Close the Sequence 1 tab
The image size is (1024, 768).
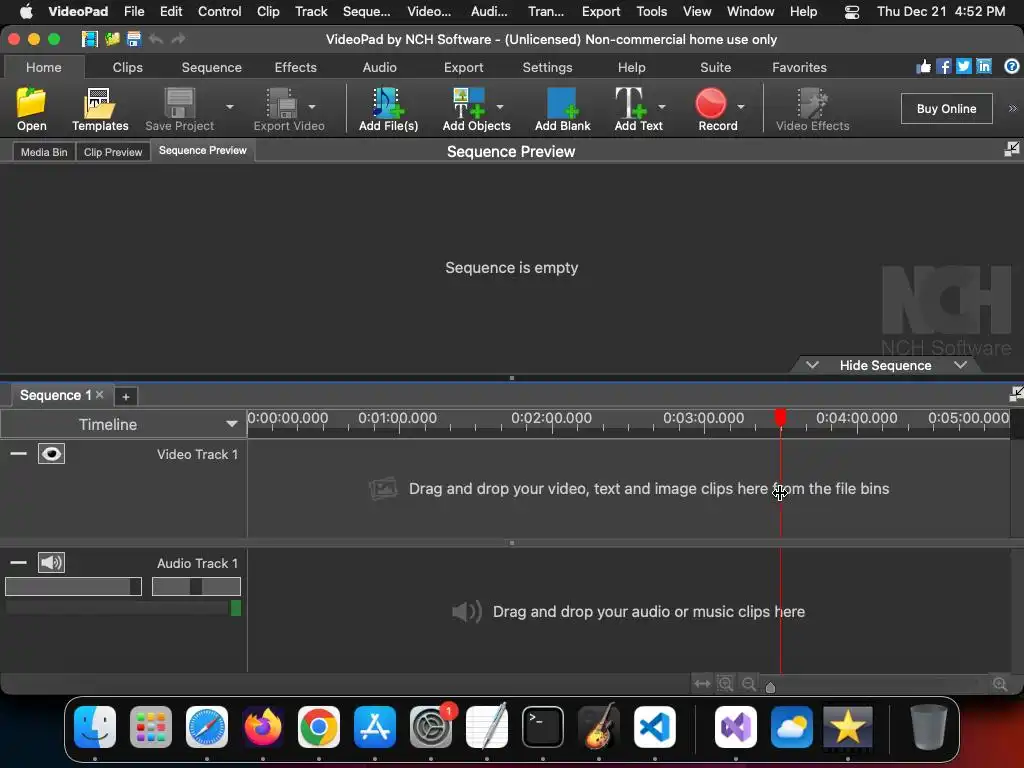tap(99, 394)
